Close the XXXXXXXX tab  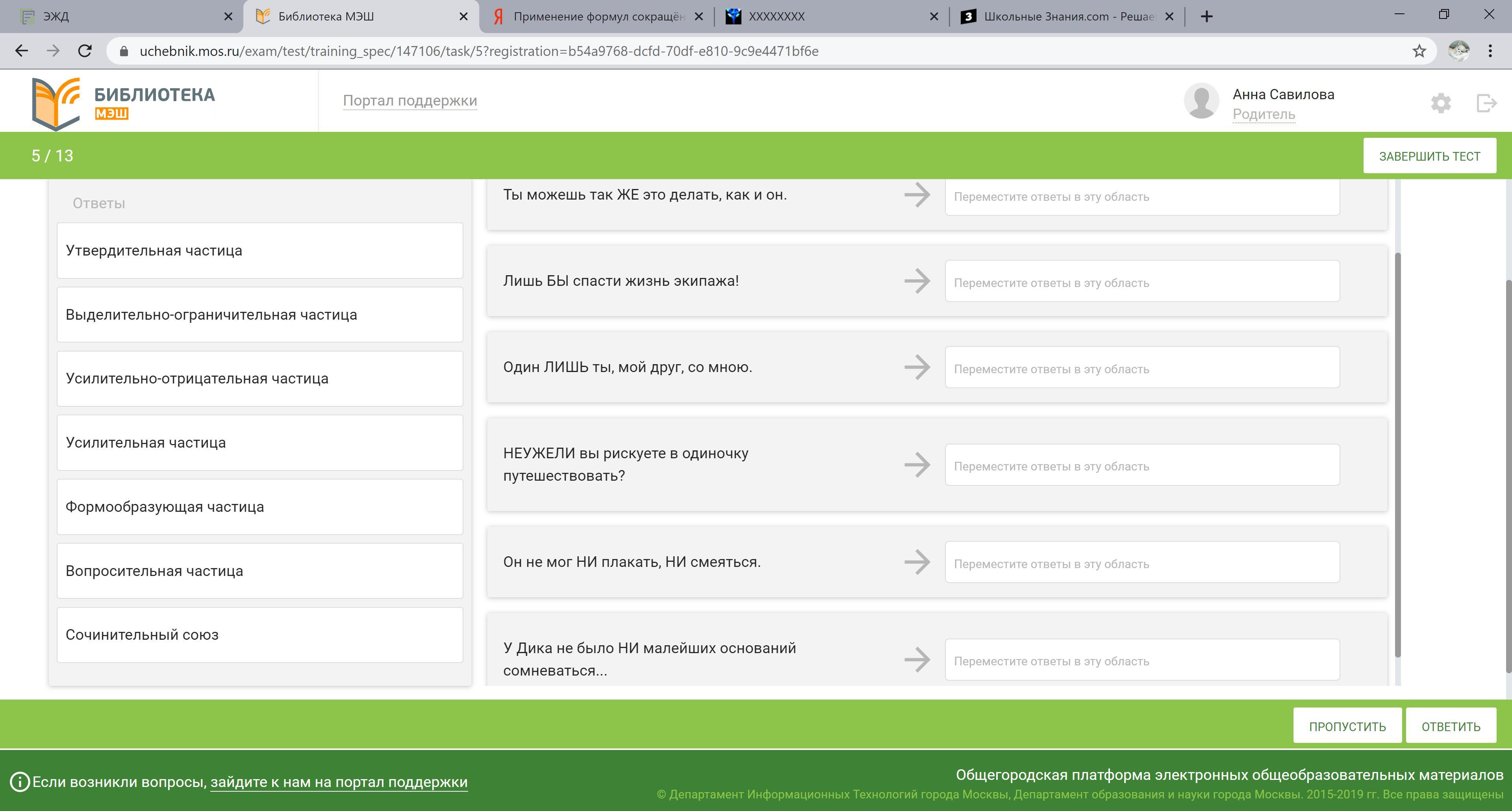click(x=934, y=17)
